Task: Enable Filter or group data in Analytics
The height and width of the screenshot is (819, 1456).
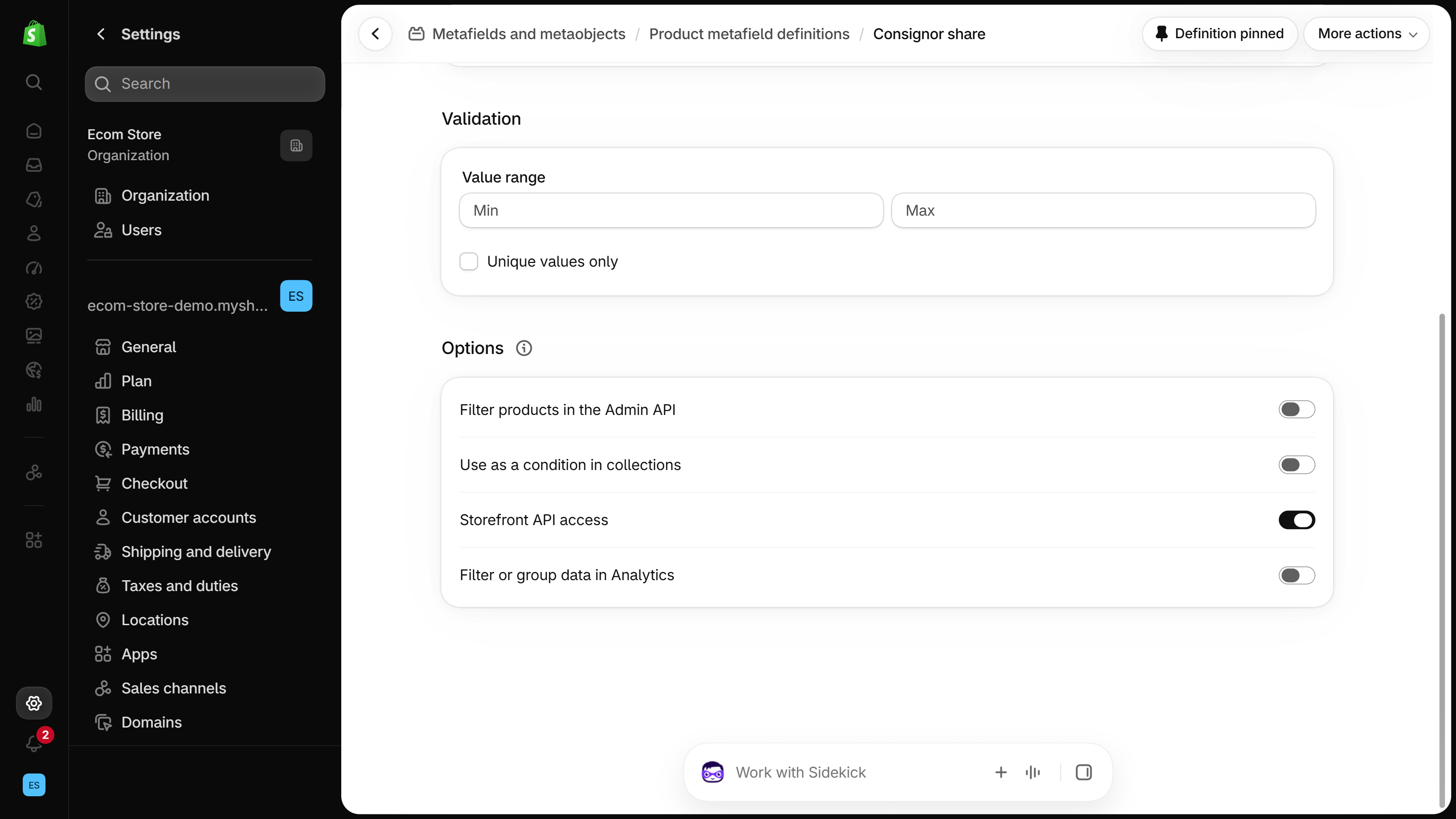Action: [1297, 576]
